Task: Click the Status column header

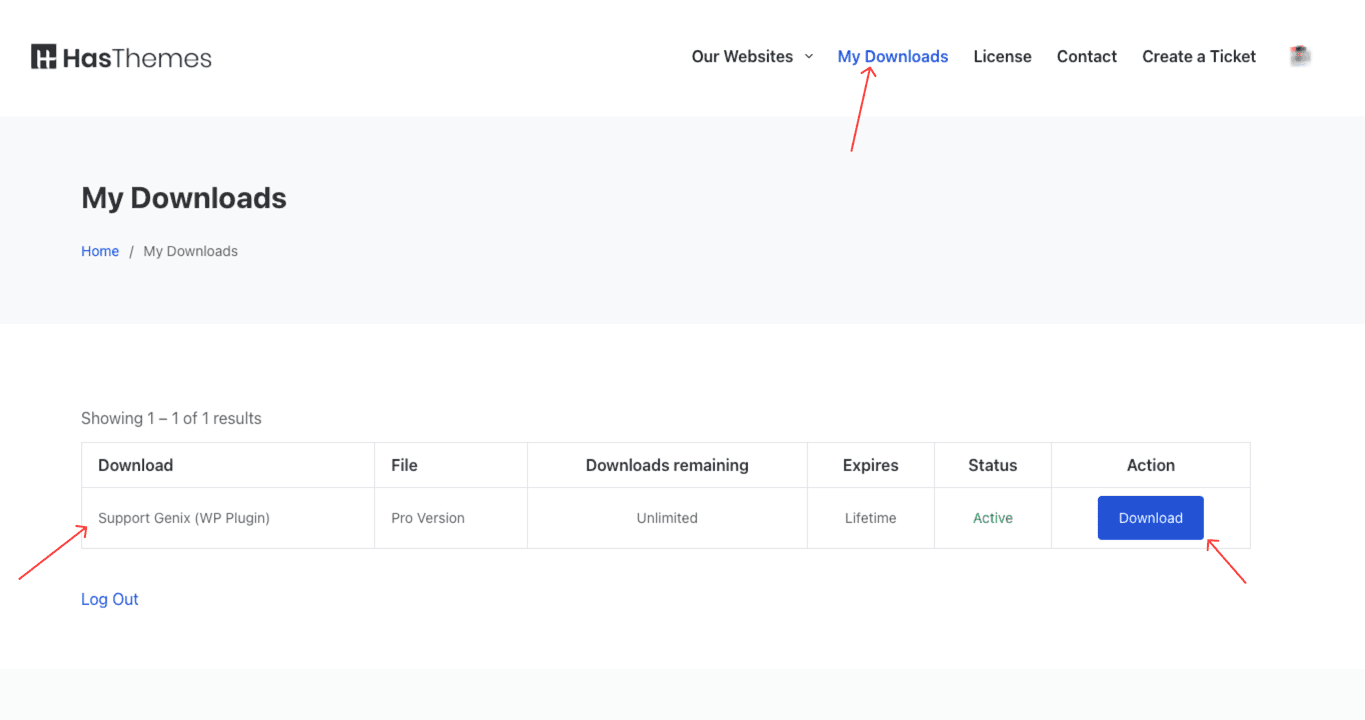Action: [992, 465]
